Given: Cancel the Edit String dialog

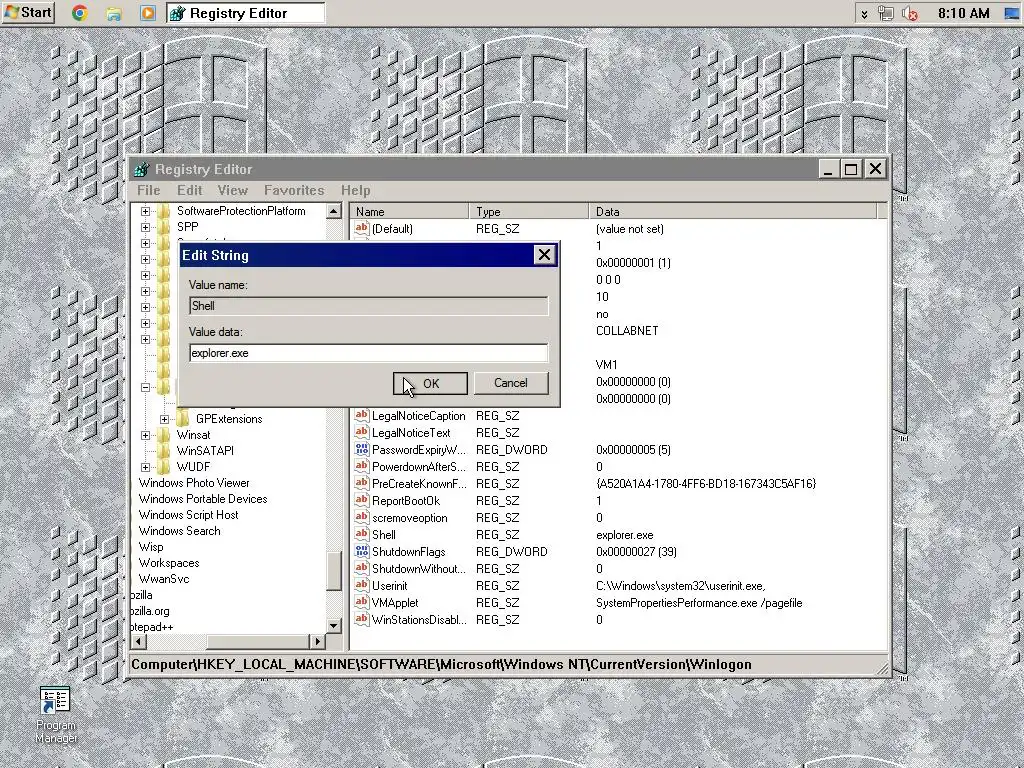Looking at the screenshot, I should pyautogui.click(x=511, y=383).
